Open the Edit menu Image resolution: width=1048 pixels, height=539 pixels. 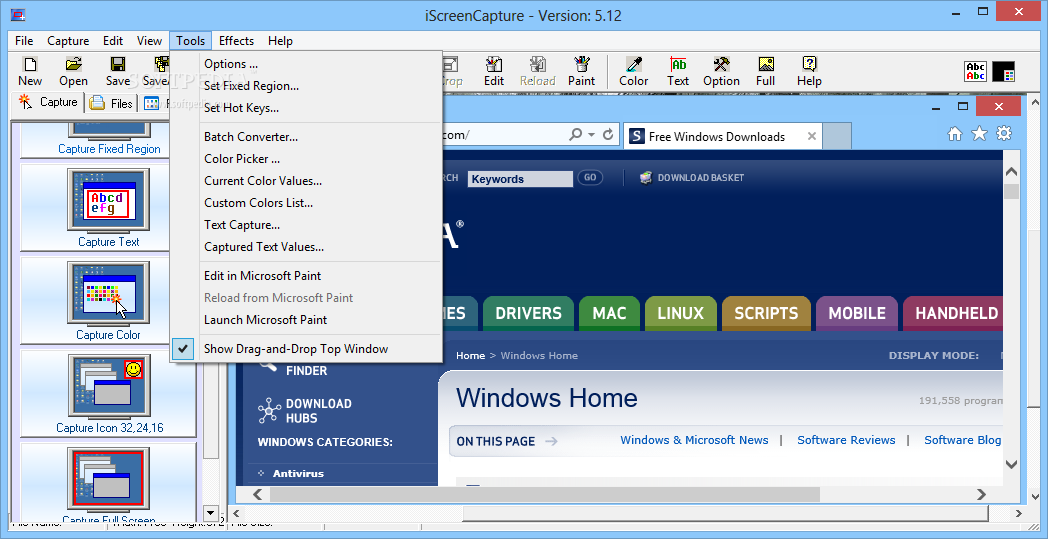coord(113,41)
